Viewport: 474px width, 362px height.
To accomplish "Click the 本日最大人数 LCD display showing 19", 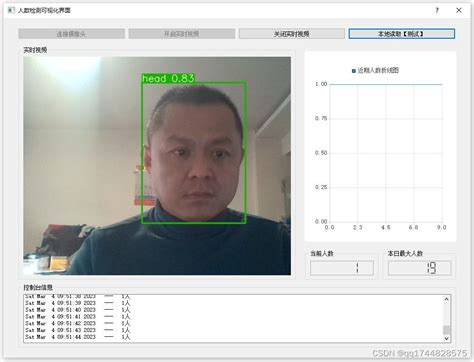I will [x=419, y=268].
